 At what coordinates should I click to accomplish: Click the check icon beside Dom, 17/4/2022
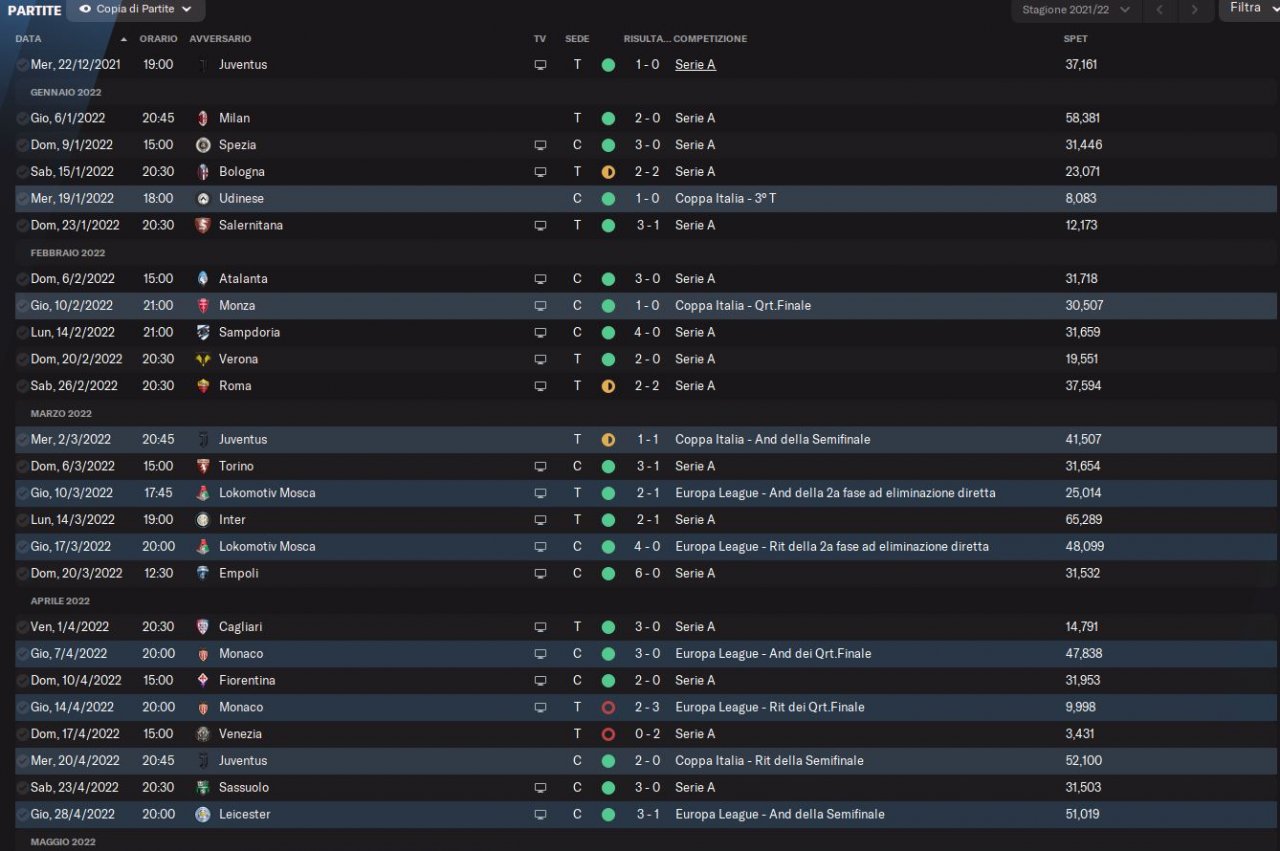[x=22, y=734]
